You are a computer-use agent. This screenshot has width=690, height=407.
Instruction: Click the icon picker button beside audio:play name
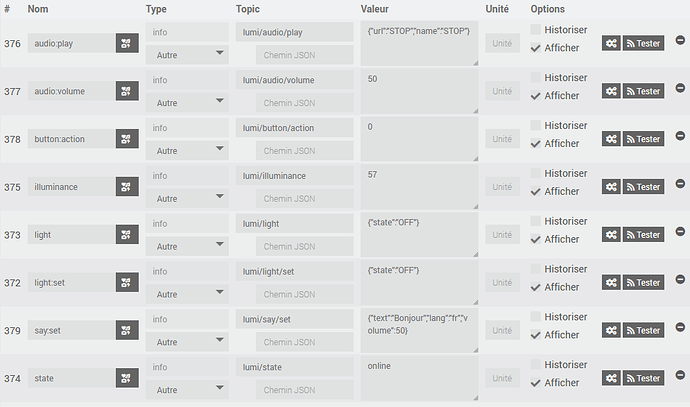point(127,43)
